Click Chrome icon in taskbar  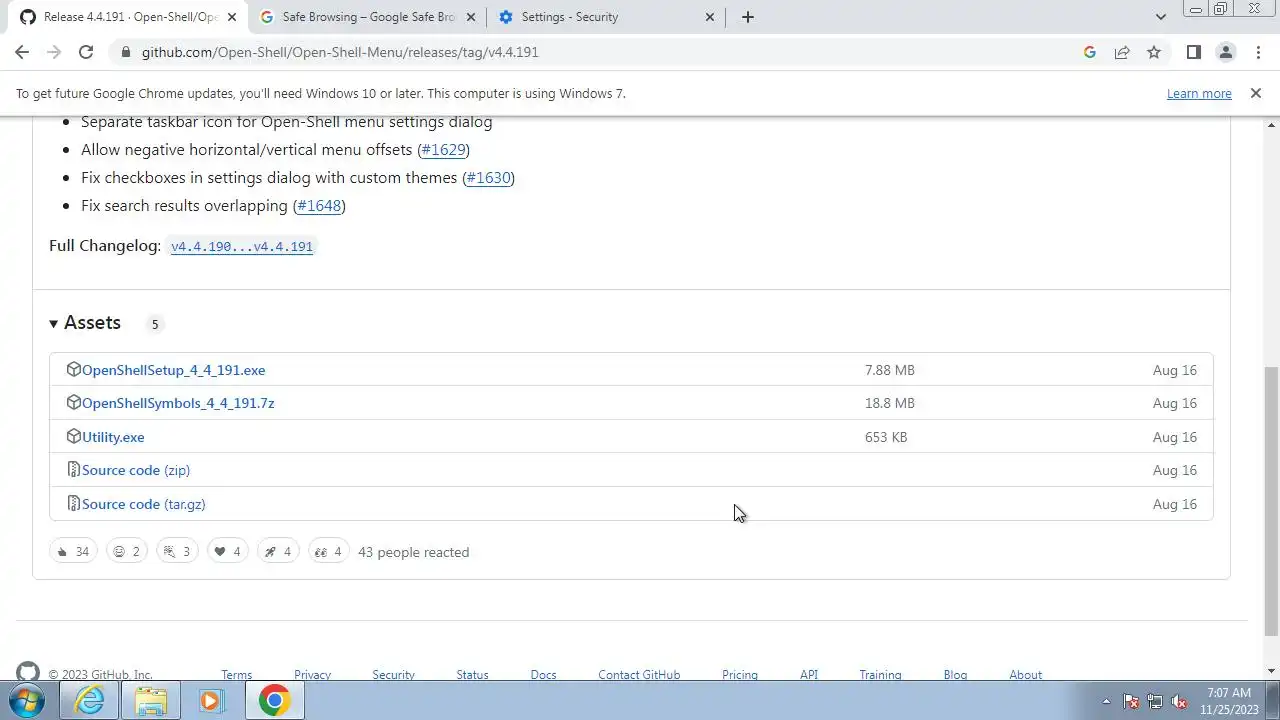pyautogui.click(x=274, y=701)
